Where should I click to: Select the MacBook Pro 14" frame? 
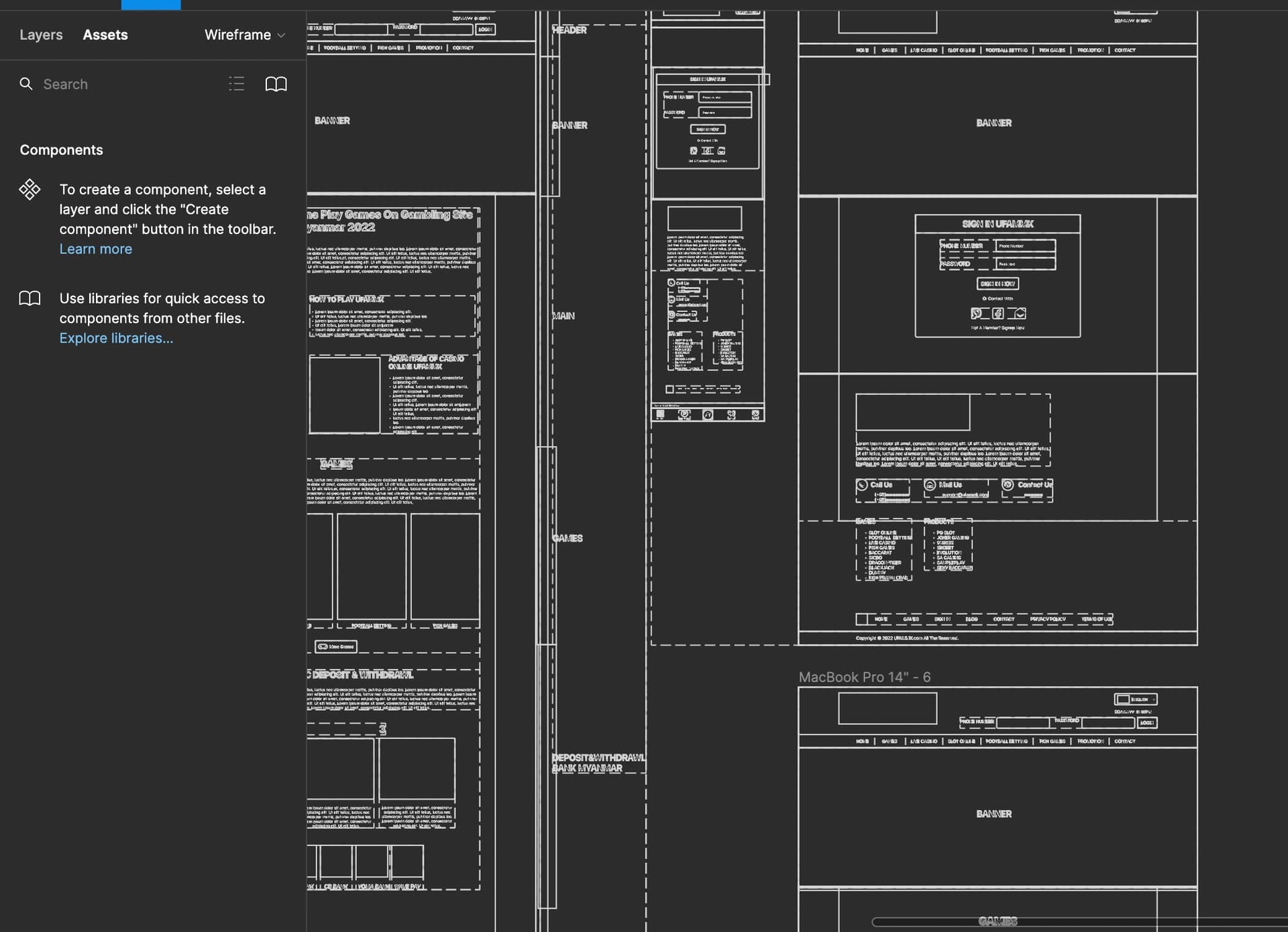point(864,676)
